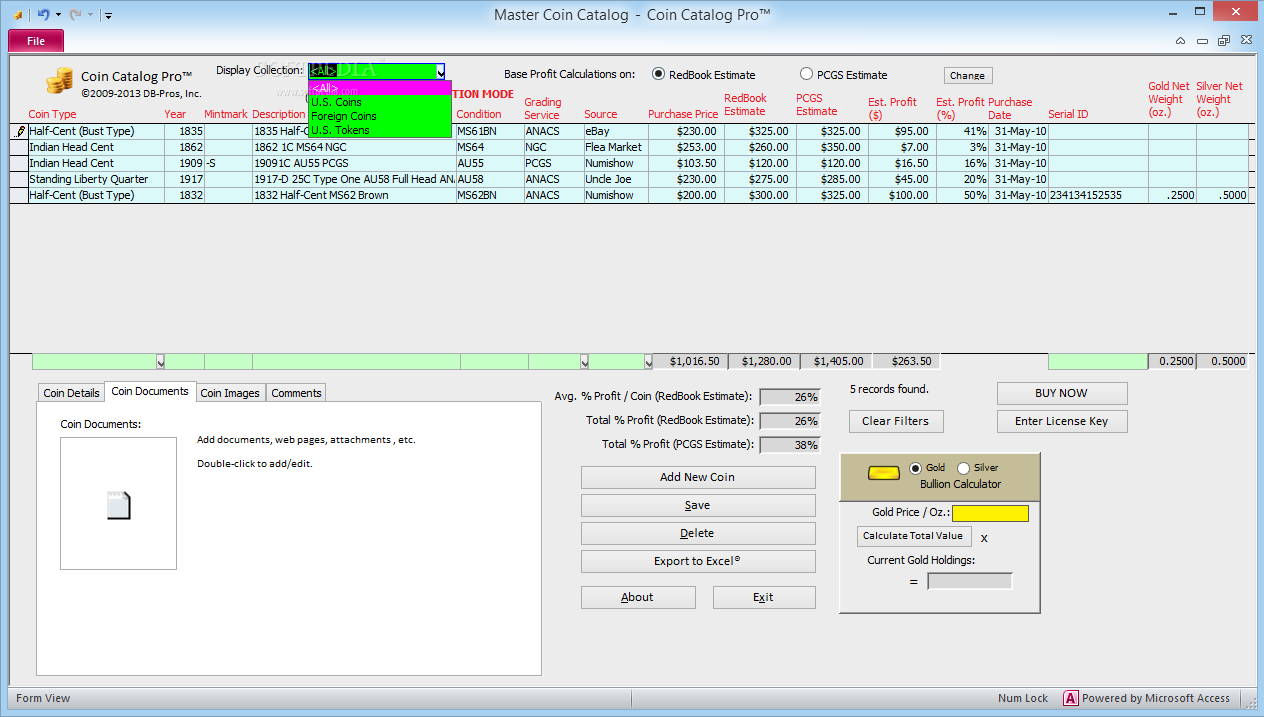The width and height of the screenshot is (1264, 717).
Task: Click the Serial ID filter field below the table
Action: tap(1097, 361)
